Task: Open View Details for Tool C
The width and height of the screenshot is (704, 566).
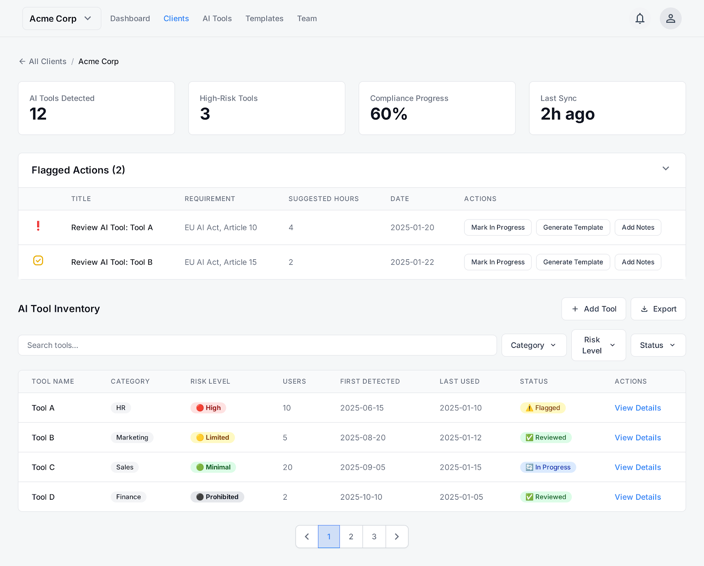Action: (x=637, y=467)
